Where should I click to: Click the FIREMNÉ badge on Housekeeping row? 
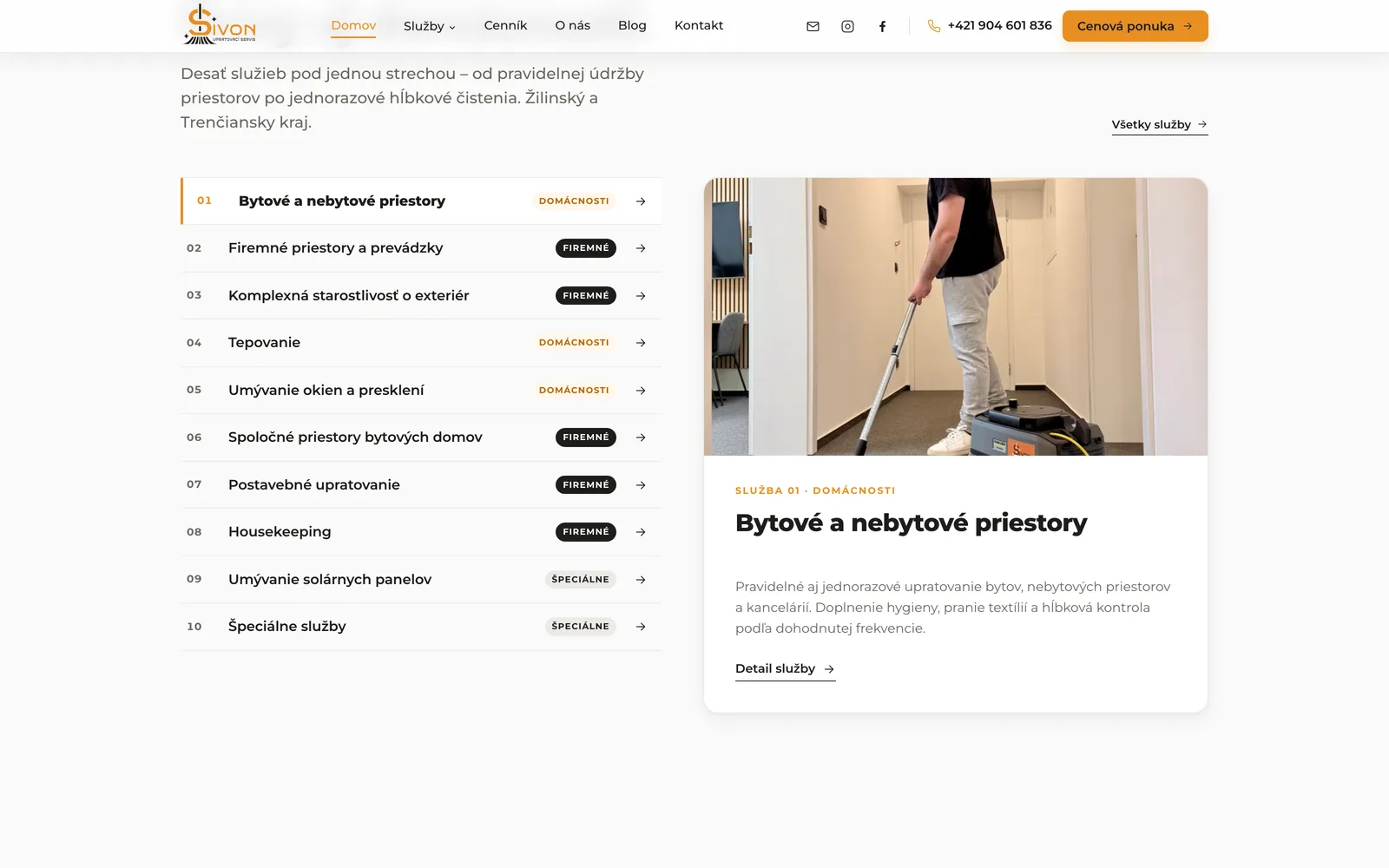pyautogui.click(x=586, y=532)
